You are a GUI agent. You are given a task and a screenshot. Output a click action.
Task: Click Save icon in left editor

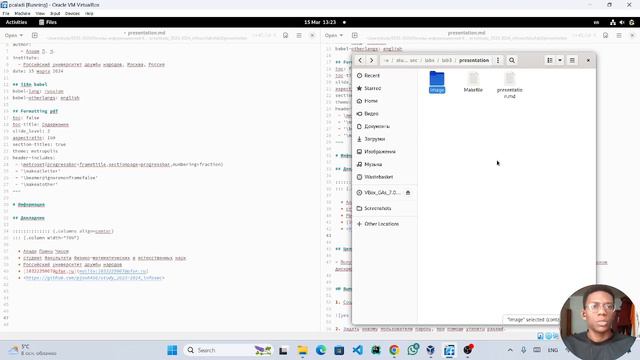(x=285, y=36)
